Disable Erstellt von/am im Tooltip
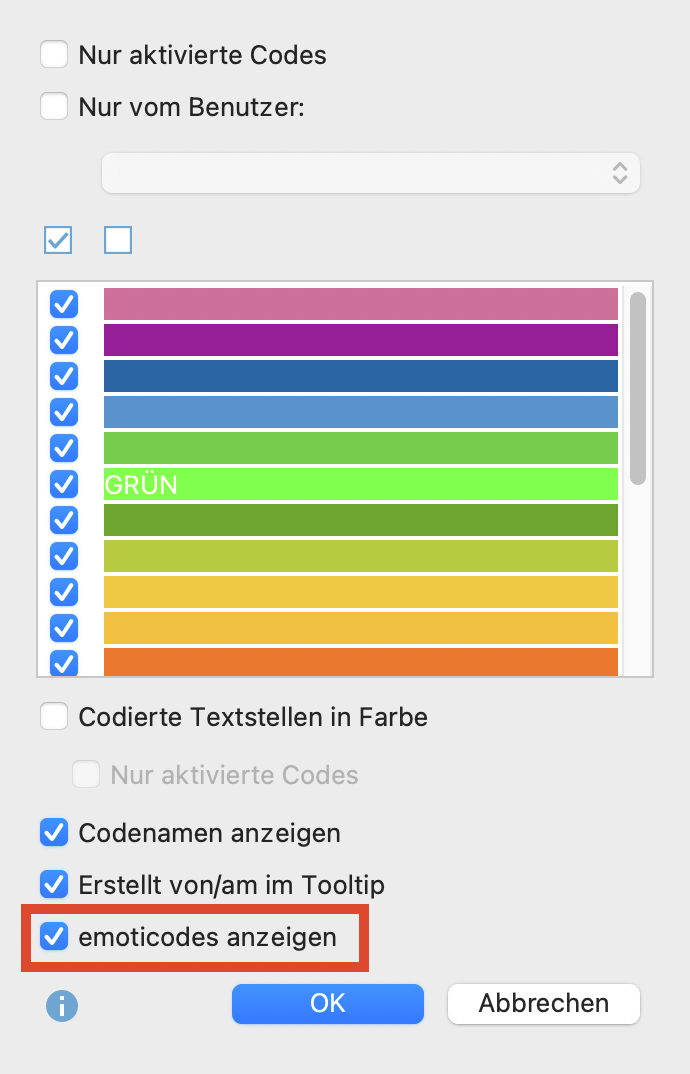Screen dimensions: 690x1074 tap(54, 884)
